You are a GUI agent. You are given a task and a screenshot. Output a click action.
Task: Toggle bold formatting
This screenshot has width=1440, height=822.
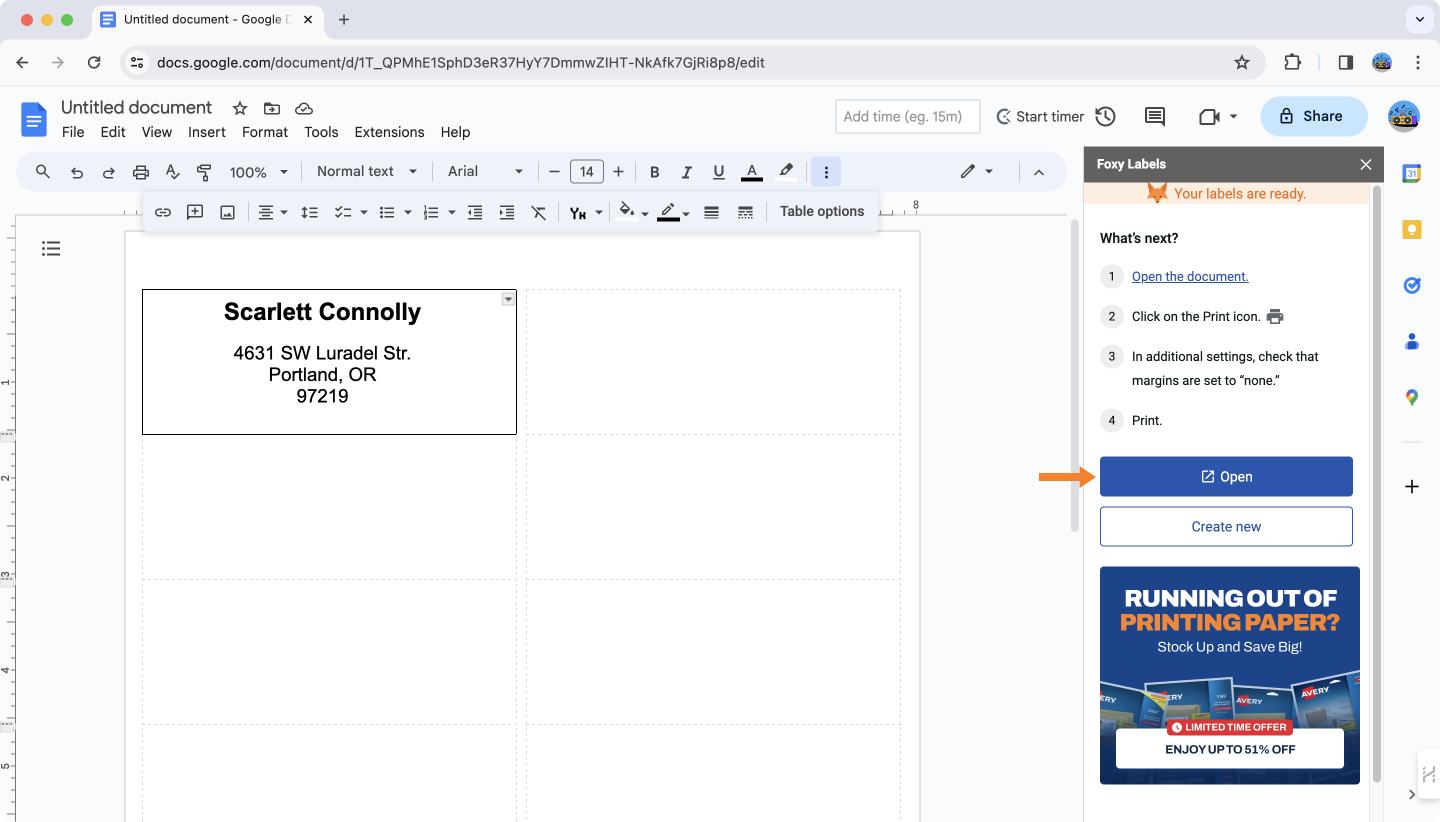654,171
